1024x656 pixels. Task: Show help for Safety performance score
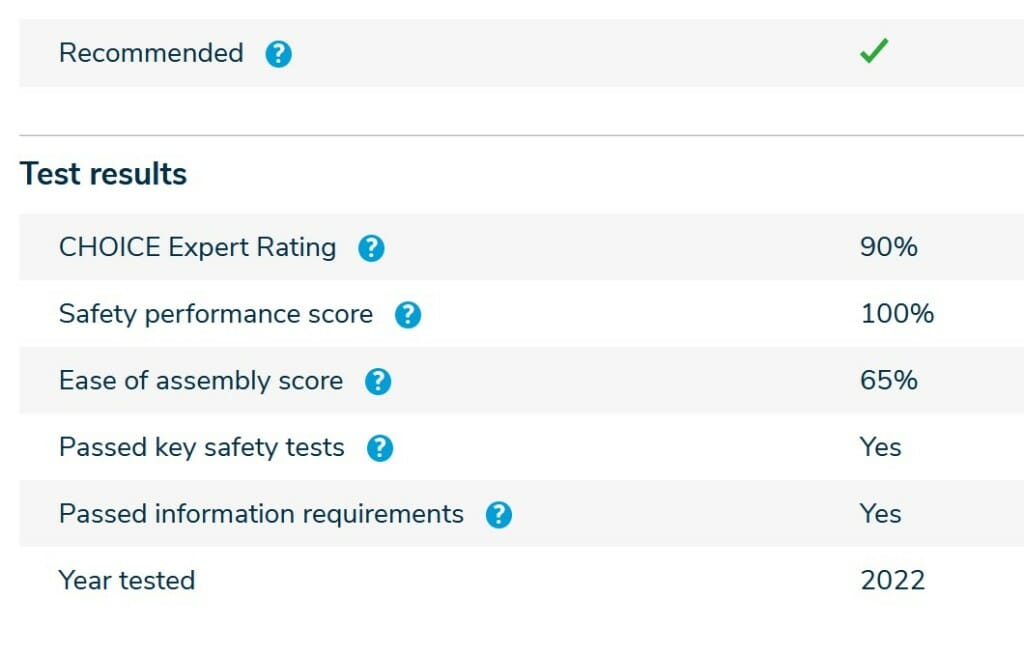coord(408,315)
